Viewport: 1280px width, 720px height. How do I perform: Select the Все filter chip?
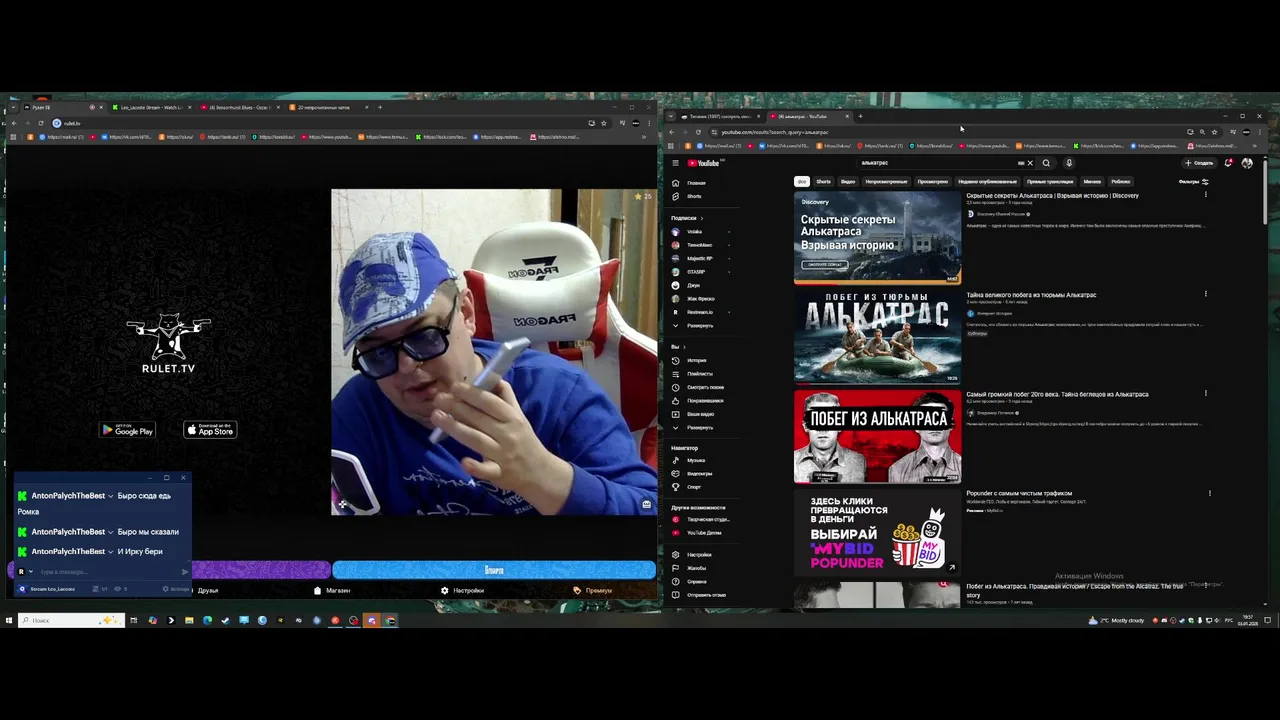[x=801, y=182]
